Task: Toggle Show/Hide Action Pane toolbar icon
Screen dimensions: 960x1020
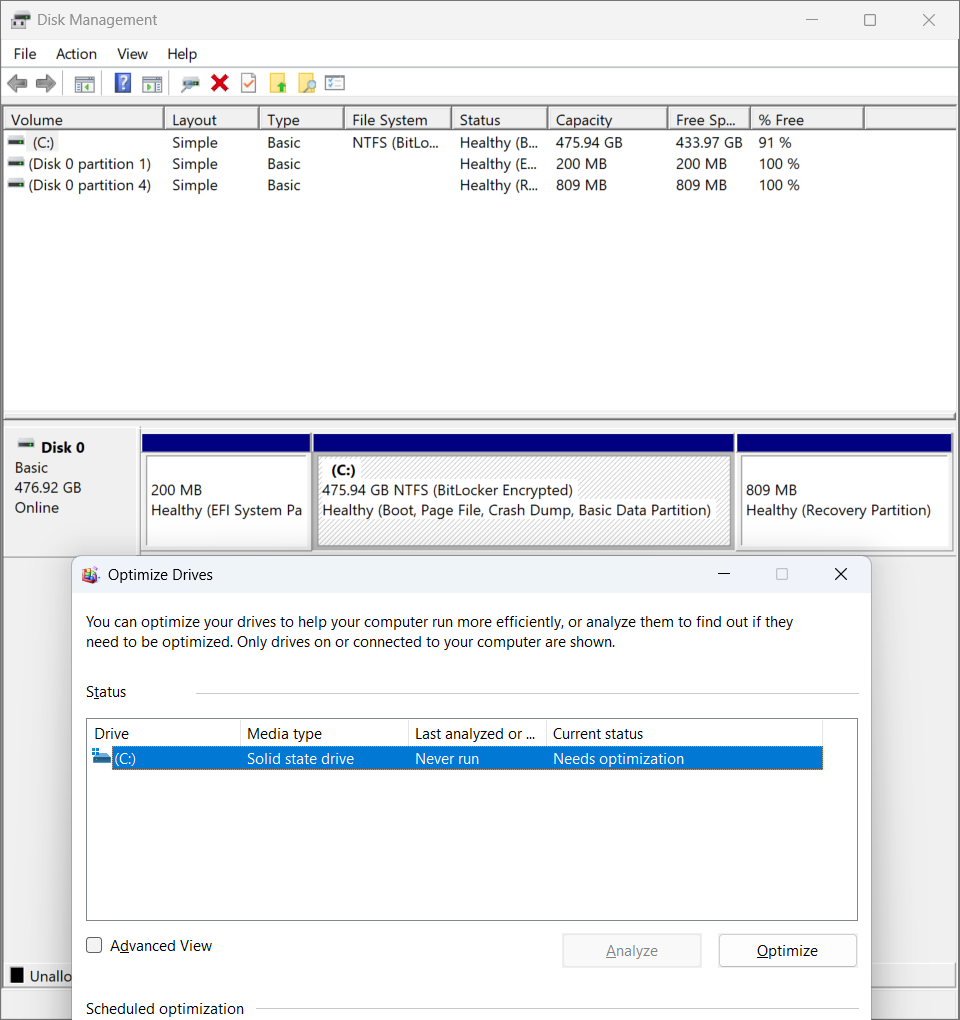Action: pos(152,84)
